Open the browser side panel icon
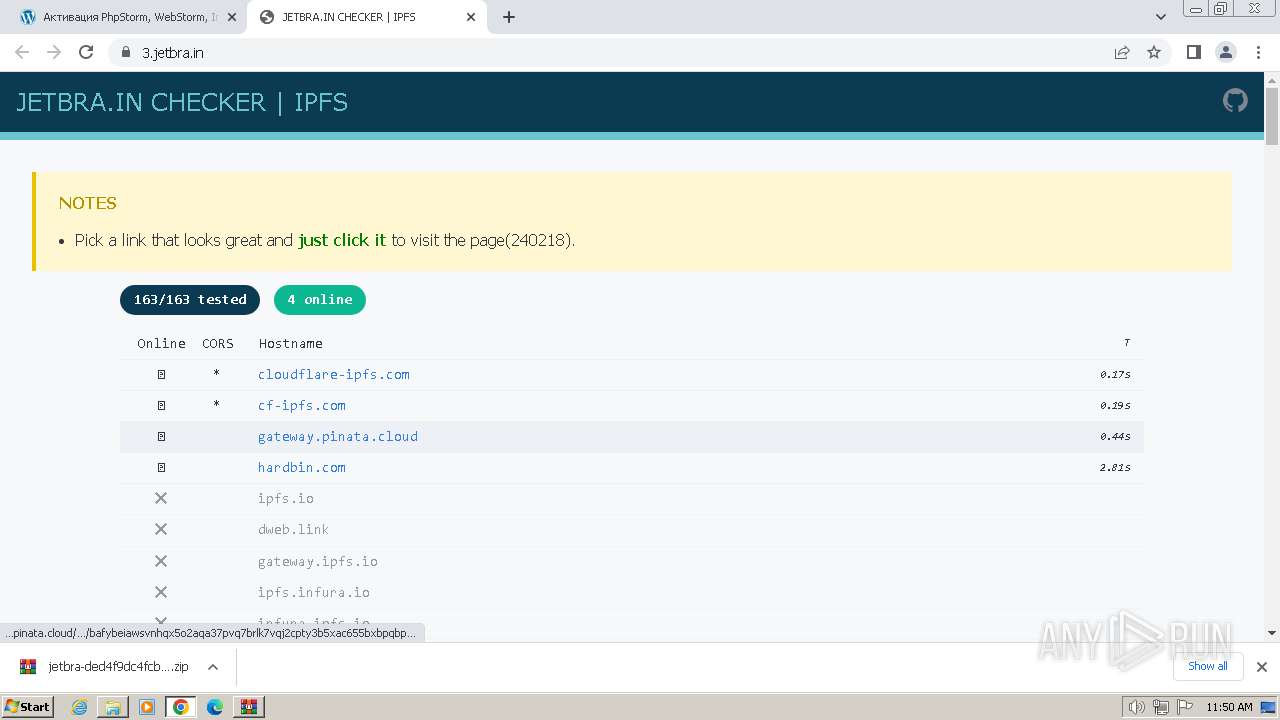Image resolution: width=1280 pixels, height=720 pixels. [1193, 52]
